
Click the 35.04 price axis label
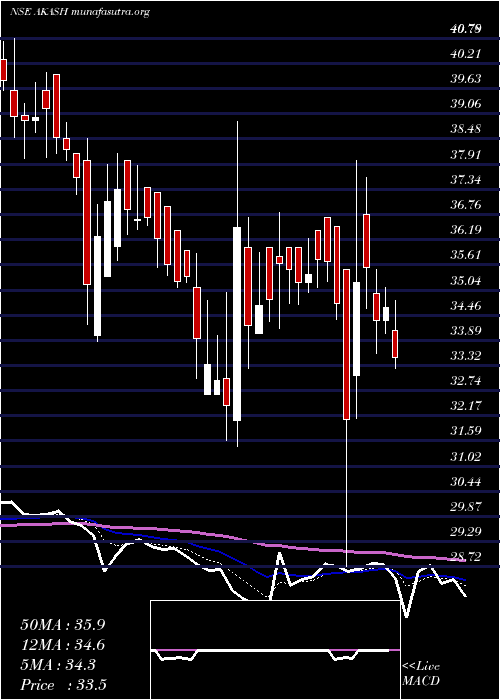click(x=466, y=281)
